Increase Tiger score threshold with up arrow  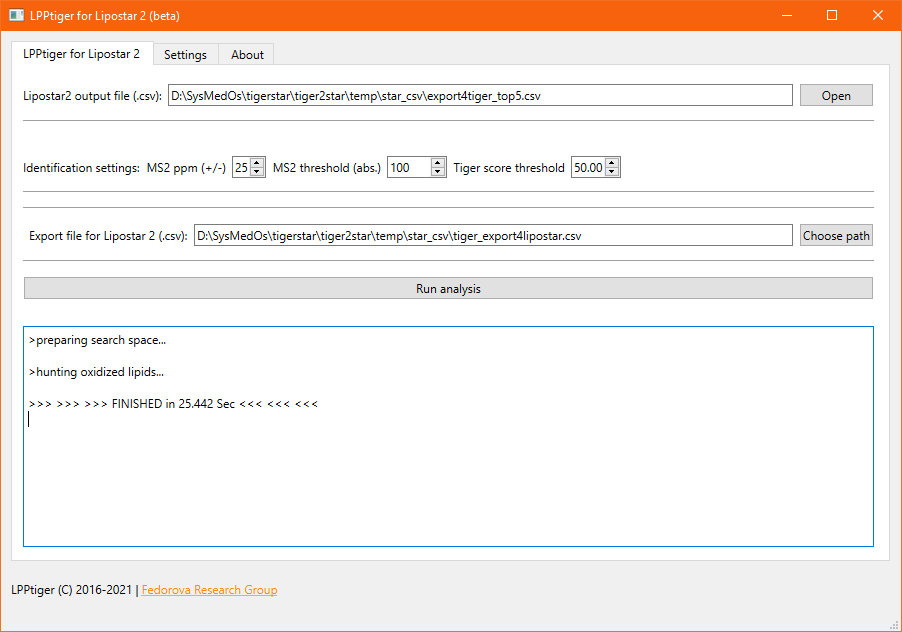pyautogui.click(x=612, y=162)
